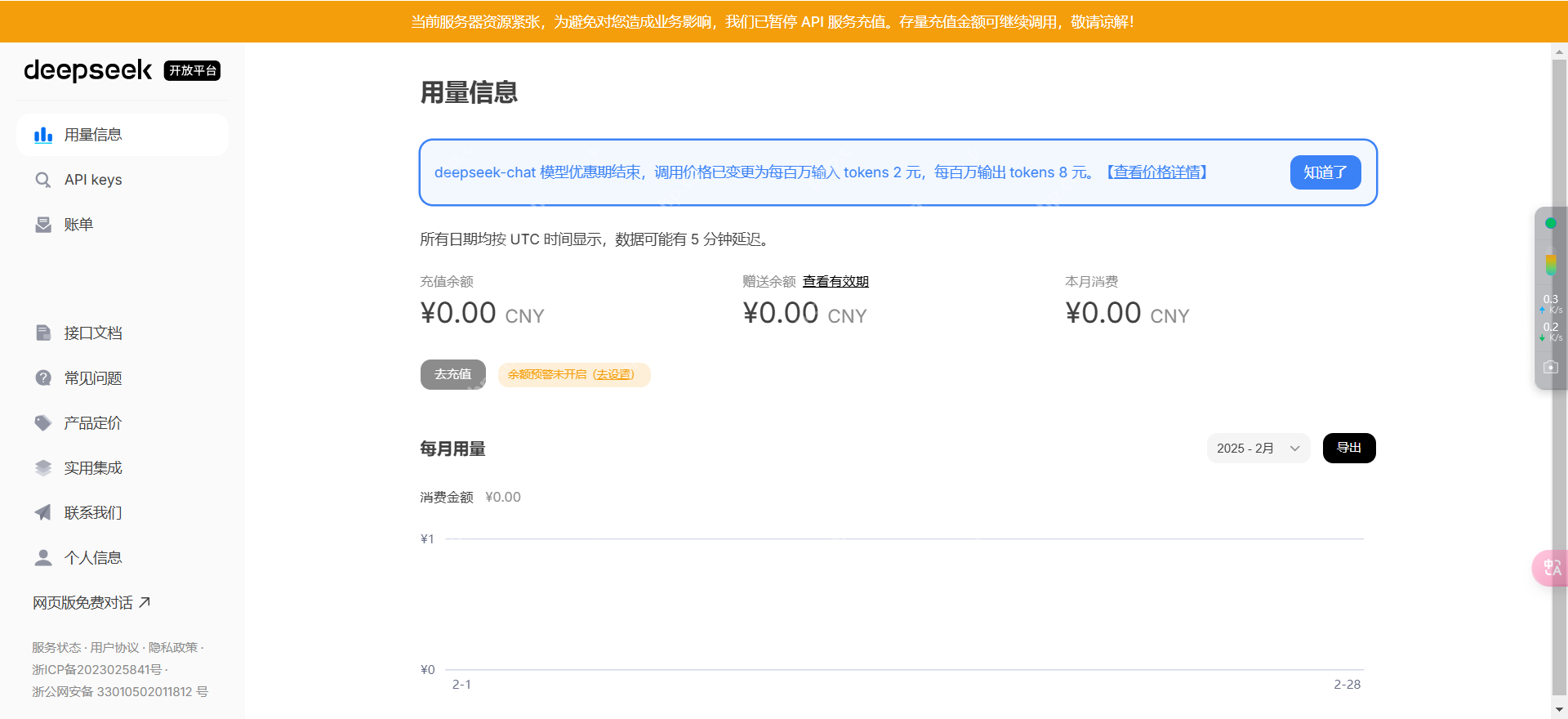Open the 2025 - 2月 month dropdown
The width and height of the screenshot is (1568, 719).
(1258, 449)
